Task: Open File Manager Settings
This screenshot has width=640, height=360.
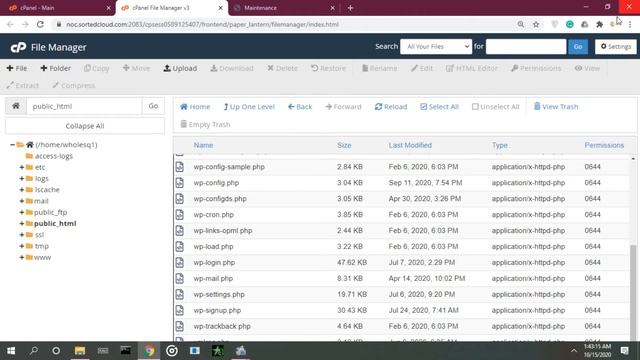Action: click(x=616, y=47)
